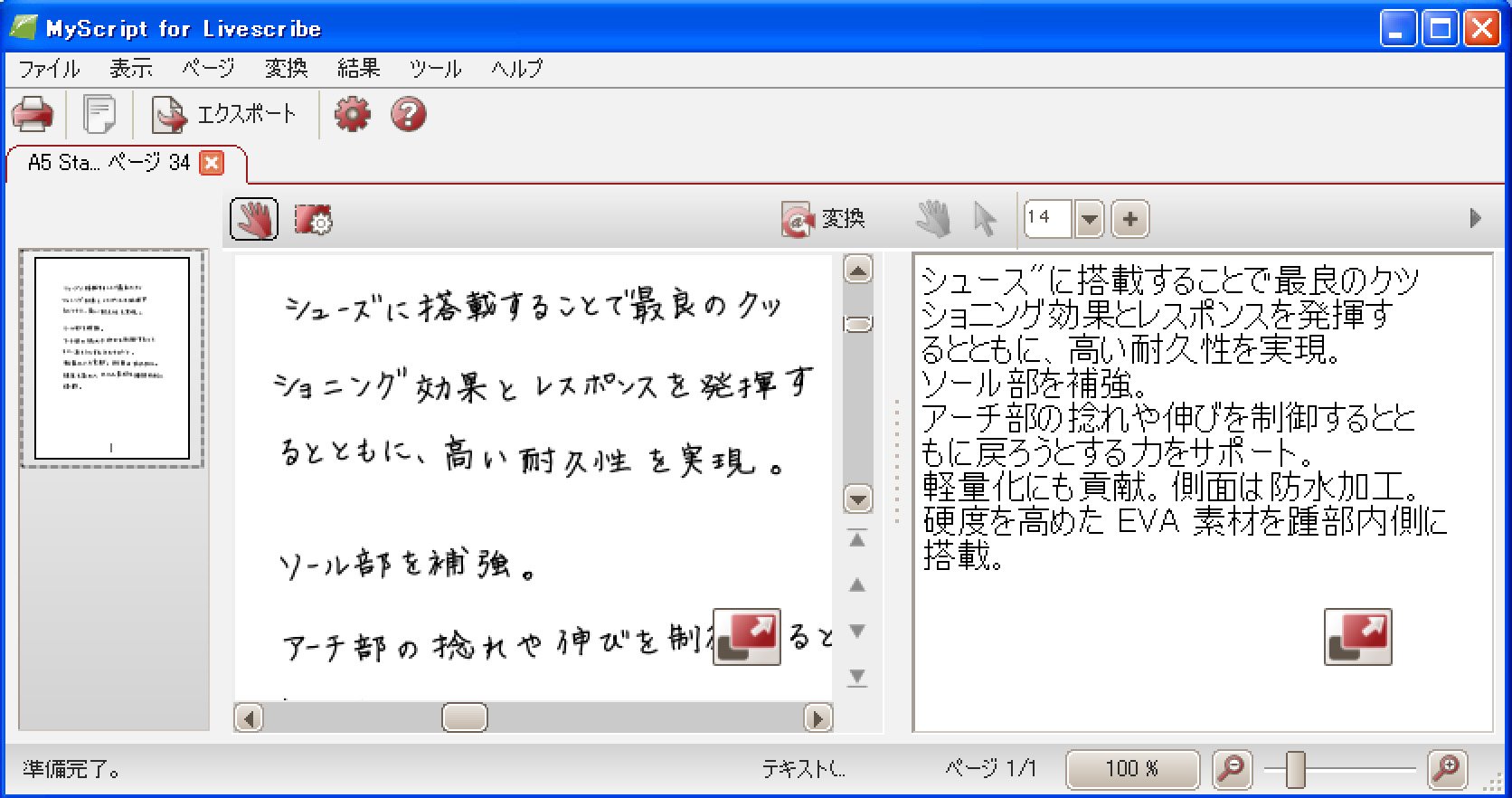
Task: Click the copy document icon
Action: [99, 115]
